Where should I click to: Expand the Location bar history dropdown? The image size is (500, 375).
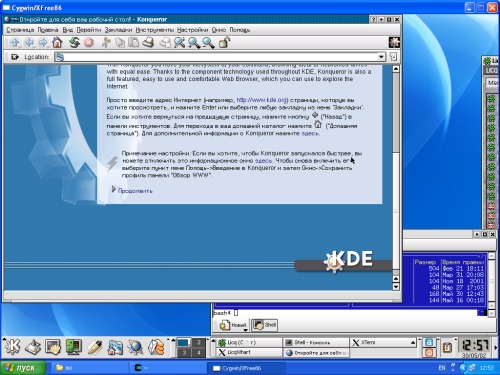click(381, 57)
